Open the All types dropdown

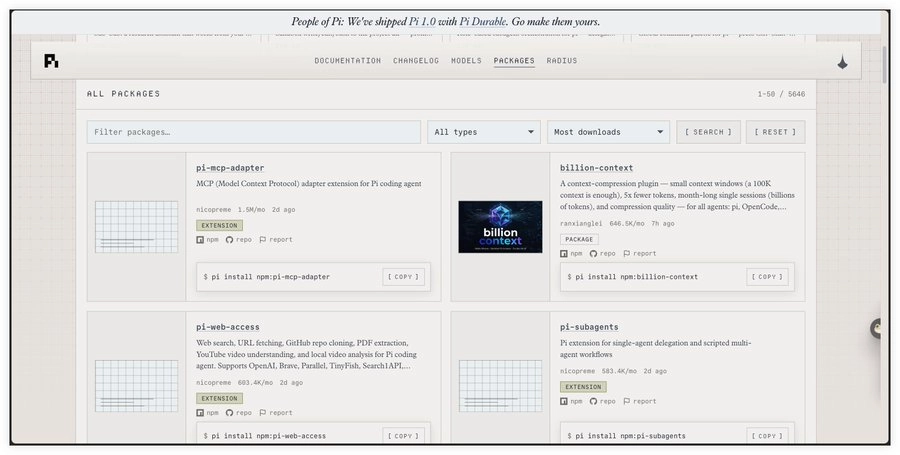tap(483, 132)
